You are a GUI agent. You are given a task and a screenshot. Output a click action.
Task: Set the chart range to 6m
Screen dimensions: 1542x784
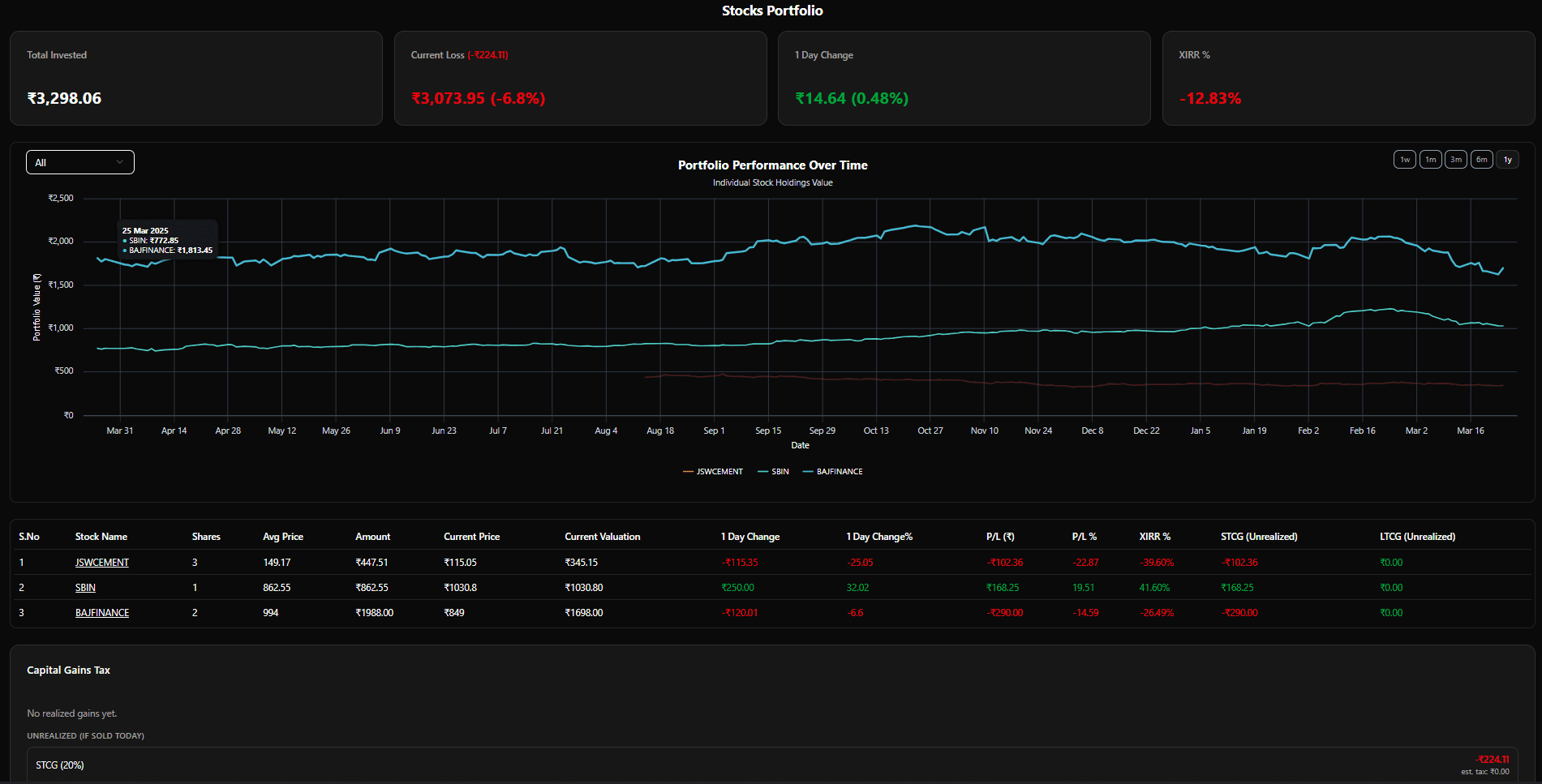click(x=1481, y=160)
